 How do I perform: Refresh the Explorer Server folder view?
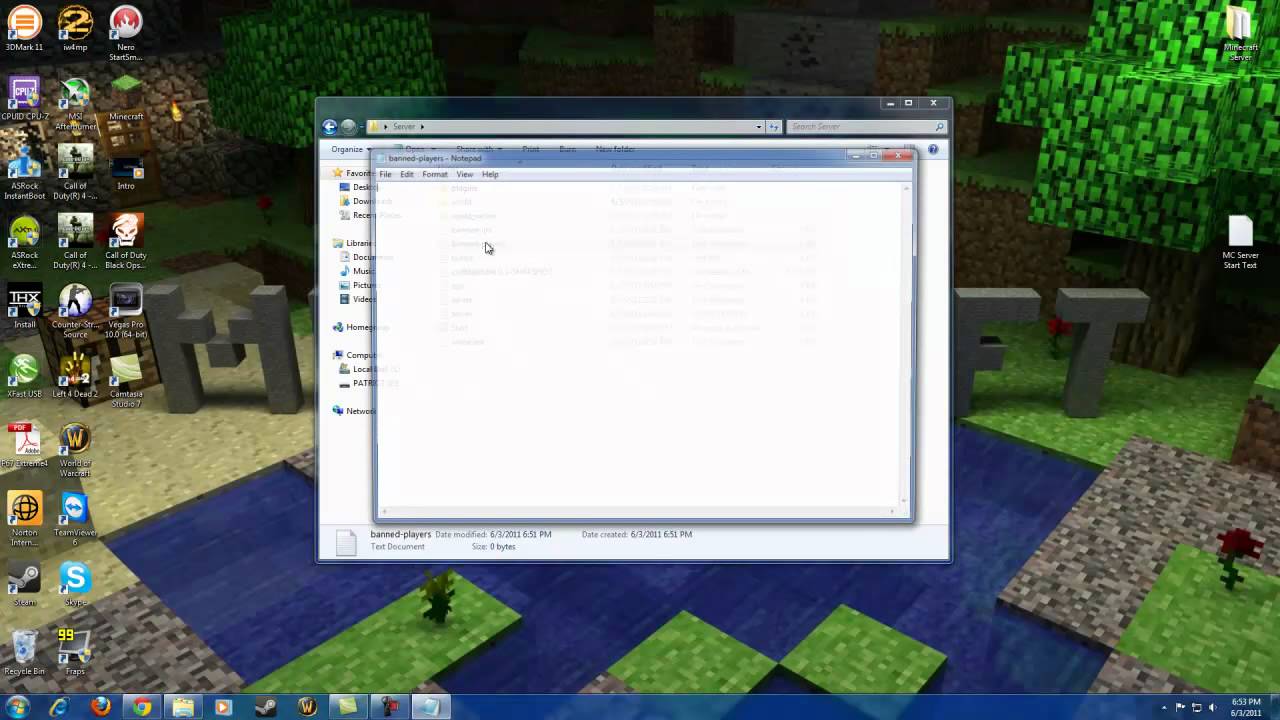774,127
